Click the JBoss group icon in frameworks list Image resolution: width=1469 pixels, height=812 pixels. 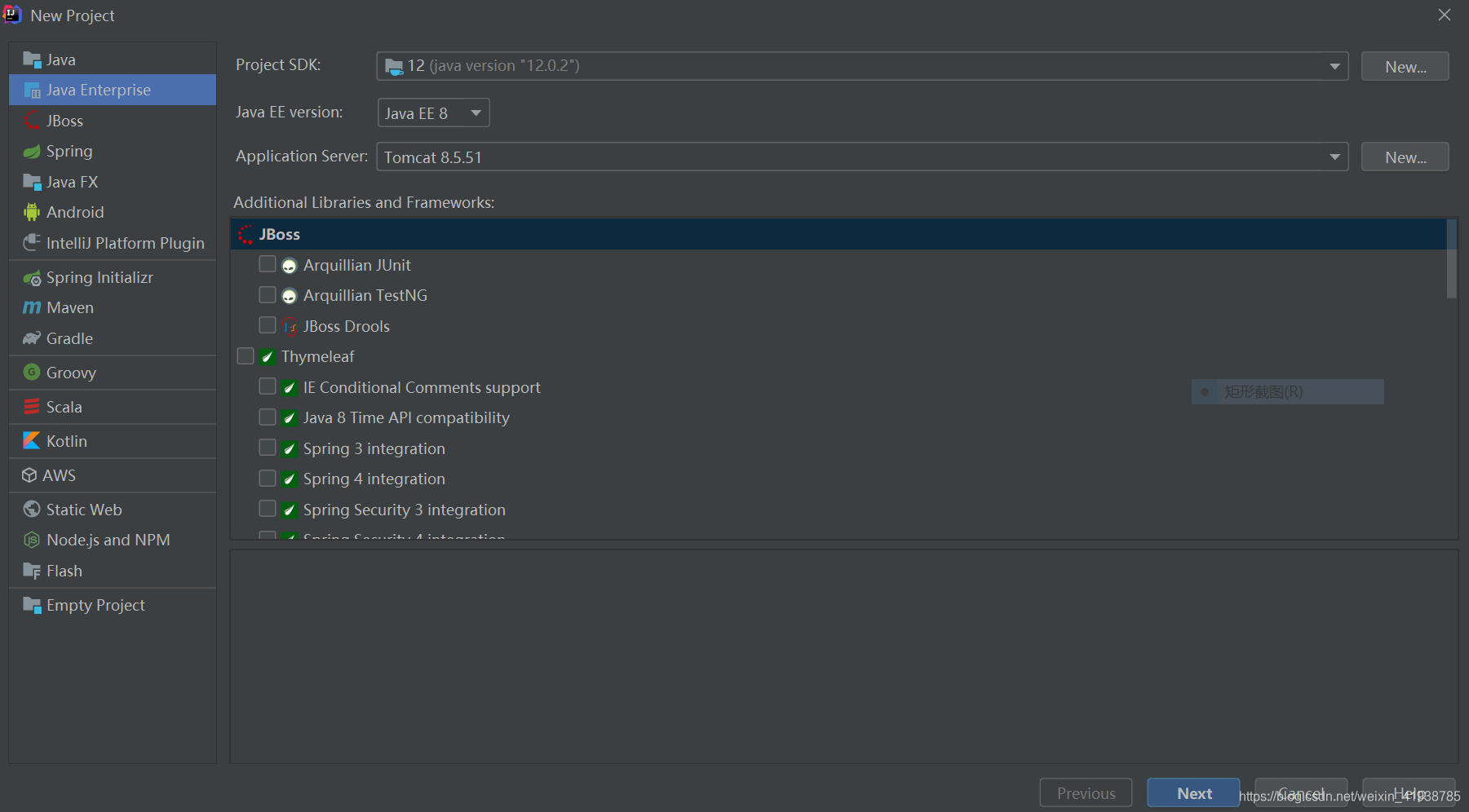(246, 235)
